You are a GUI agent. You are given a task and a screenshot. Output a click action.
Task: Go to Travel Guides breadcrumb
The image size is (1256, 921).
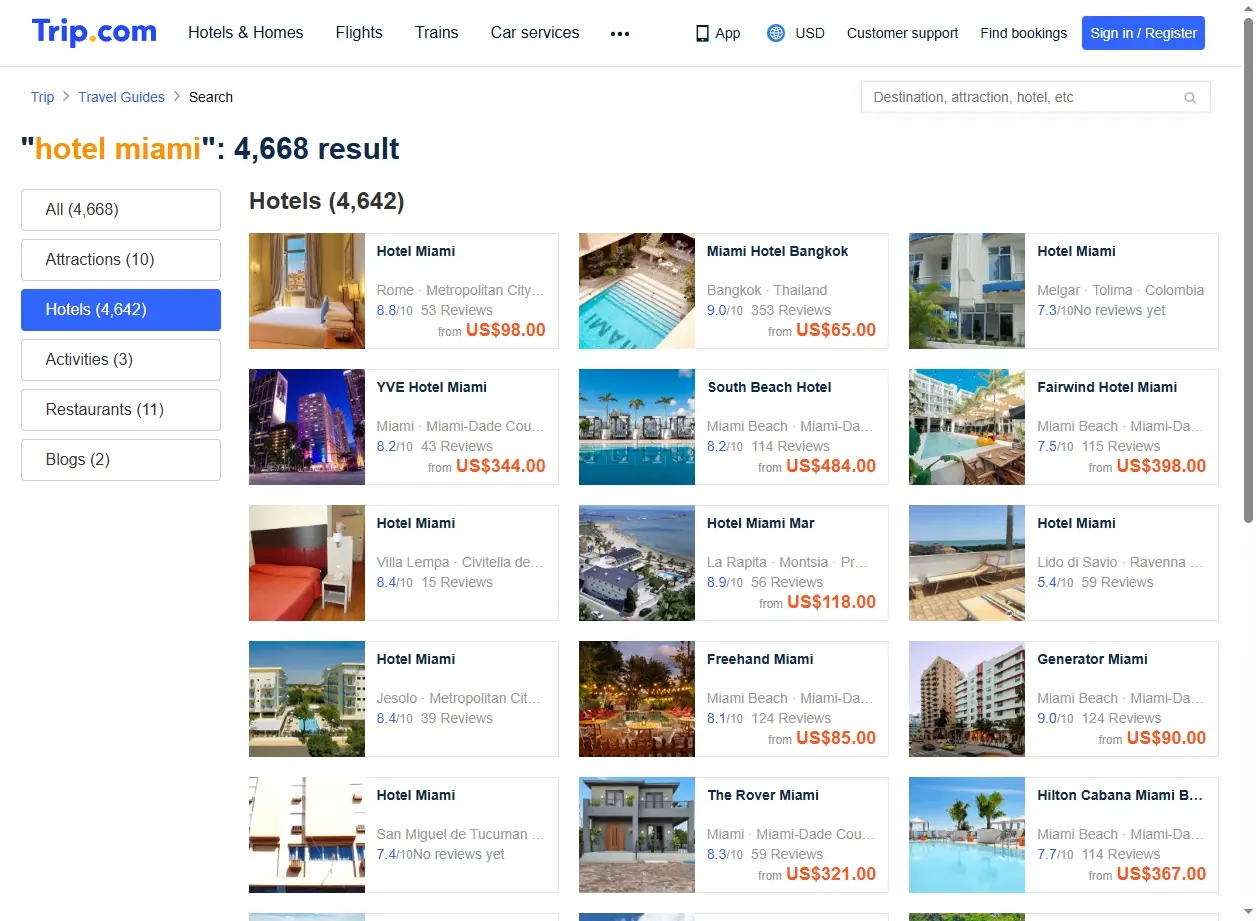pos(122,97)
